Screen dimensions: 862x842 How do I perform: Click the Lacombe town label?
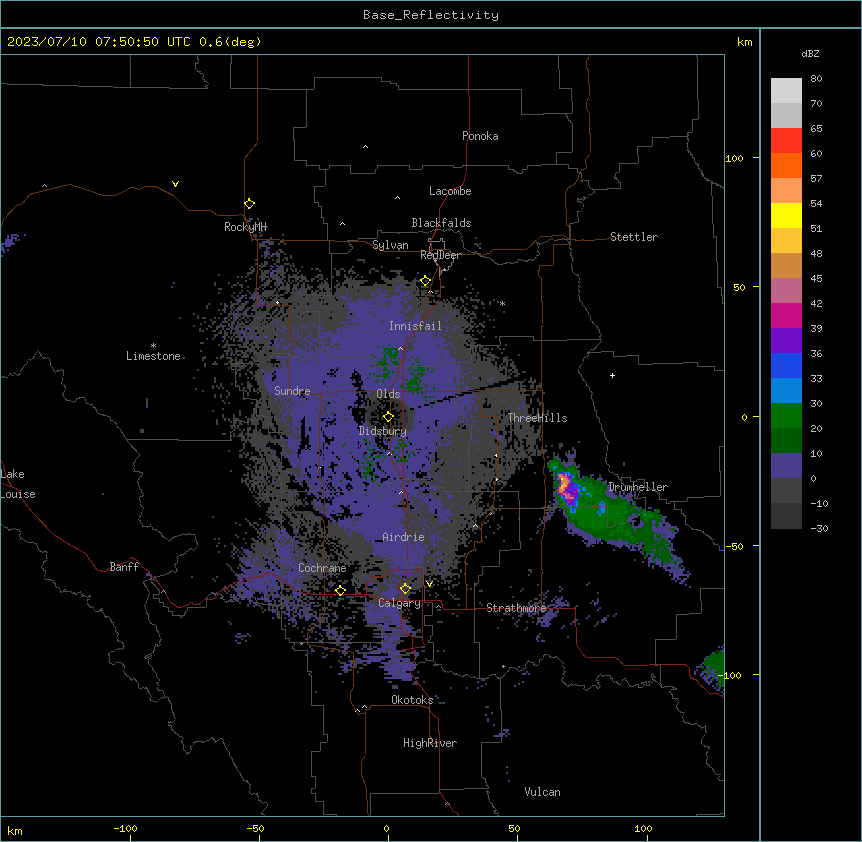click(x=450, y=191)
